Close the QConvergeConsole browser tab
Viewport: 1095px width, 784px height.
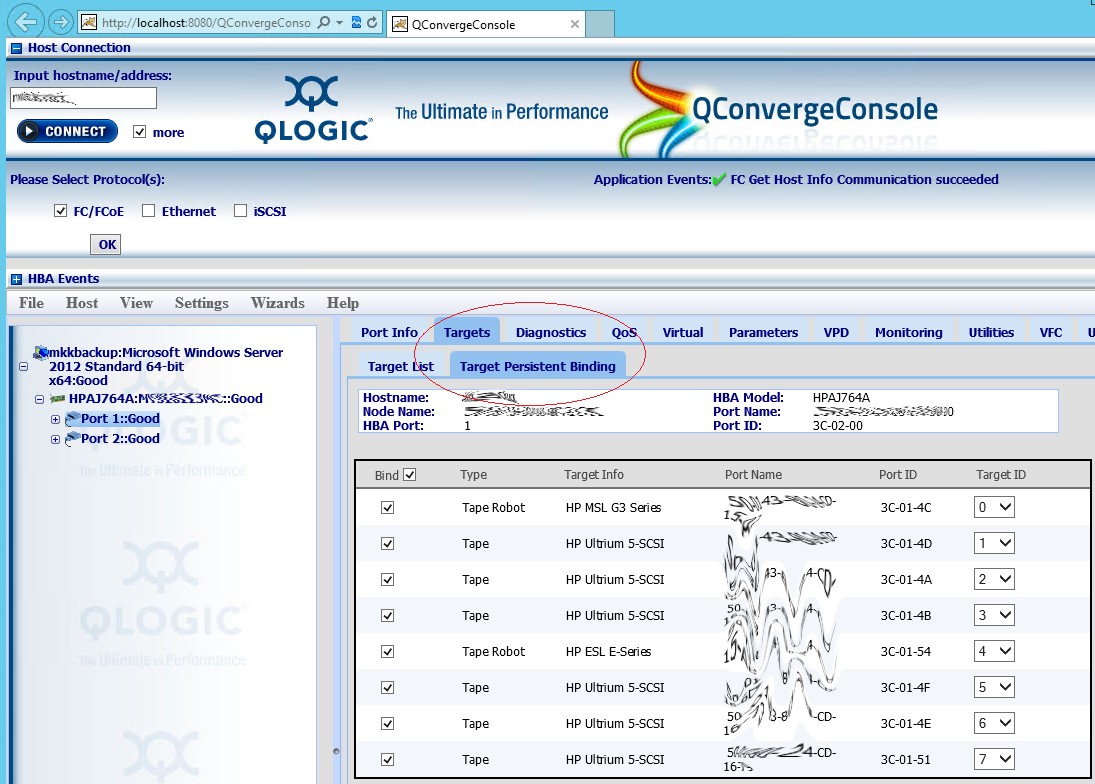[574, 24]
